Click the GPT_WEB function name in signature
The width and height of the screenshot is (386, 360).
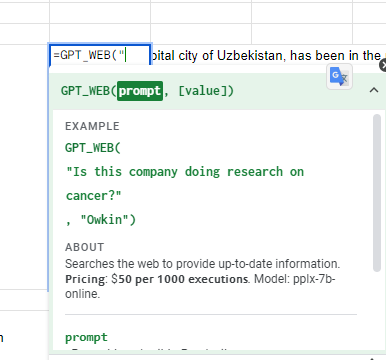(85, 91)
